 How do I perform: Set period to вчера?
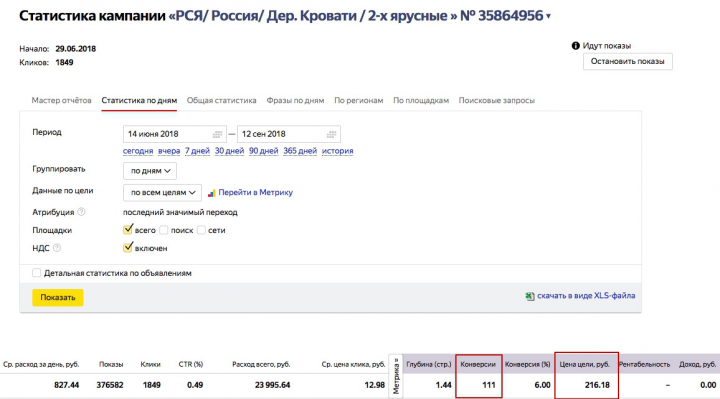(x=169, y=151)
